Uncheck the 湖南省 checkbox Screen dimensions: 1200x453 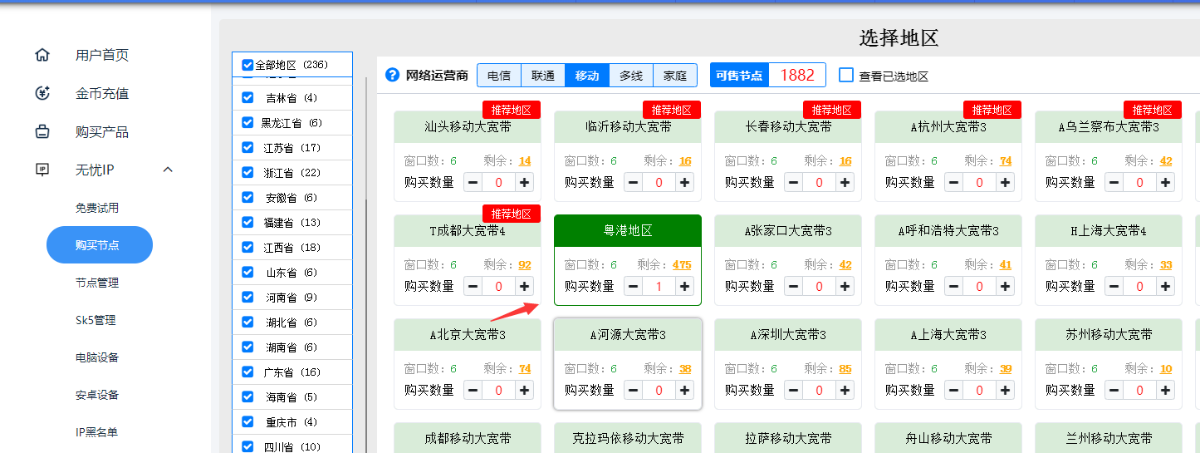[247, 347]
